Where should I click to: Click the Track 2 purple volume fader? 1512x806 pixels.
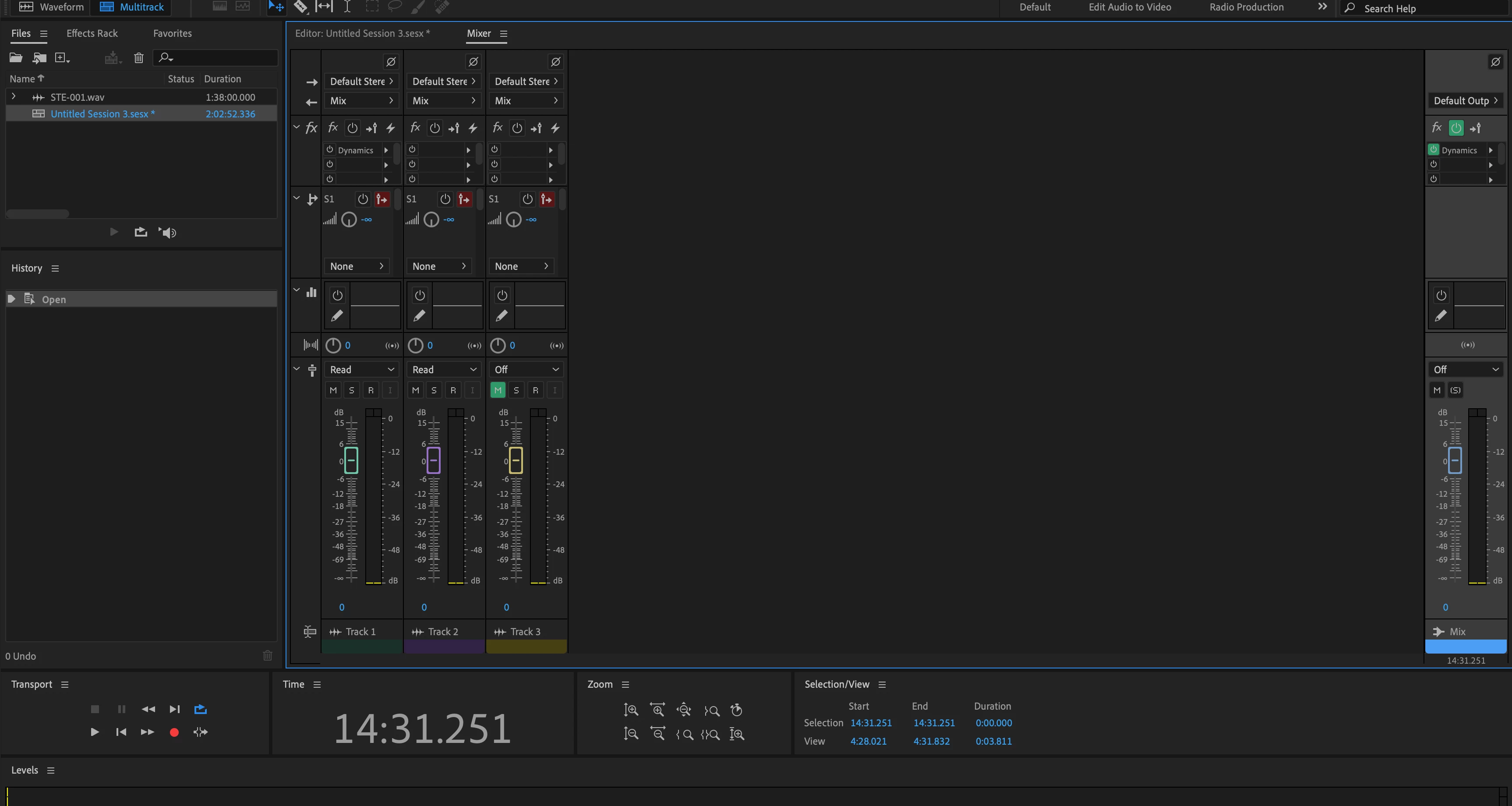coord(433,460)
